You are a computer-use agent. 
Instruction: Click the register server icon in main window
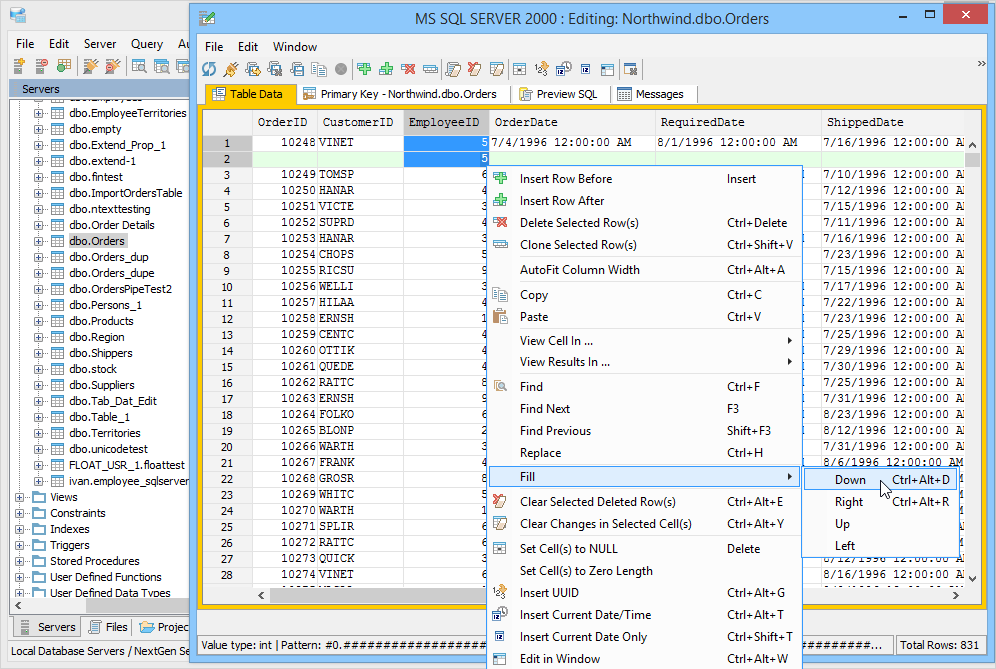[19, 66]
